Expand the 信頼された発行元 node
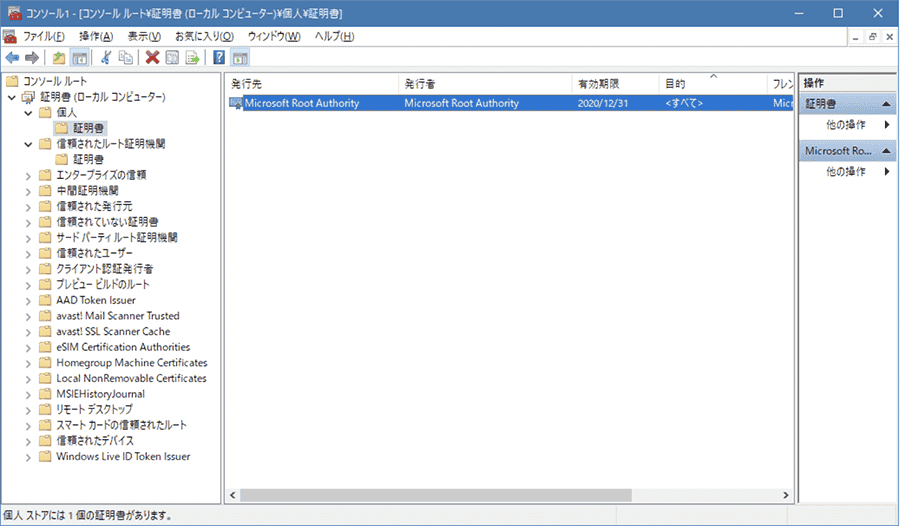 (28, 207)
